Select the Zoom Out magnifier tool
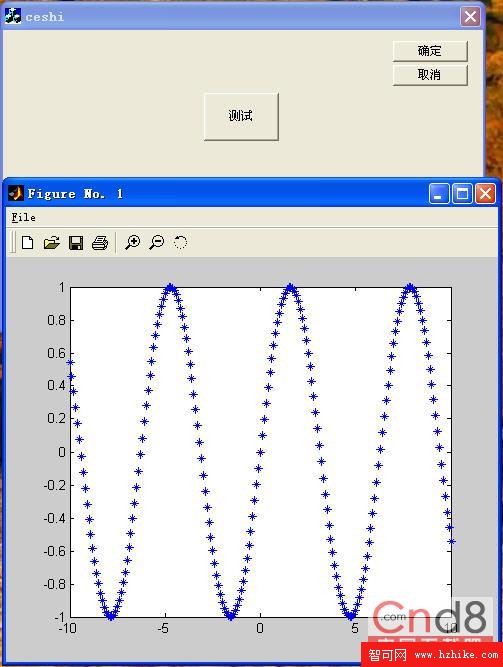 click(157, 242)
